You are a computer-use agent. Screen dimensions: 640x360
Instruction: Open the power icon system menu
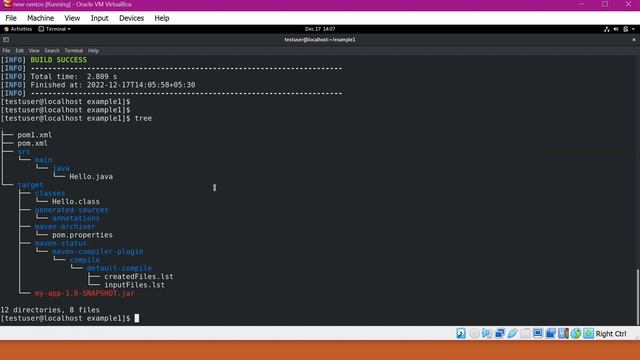pos(626,29)
